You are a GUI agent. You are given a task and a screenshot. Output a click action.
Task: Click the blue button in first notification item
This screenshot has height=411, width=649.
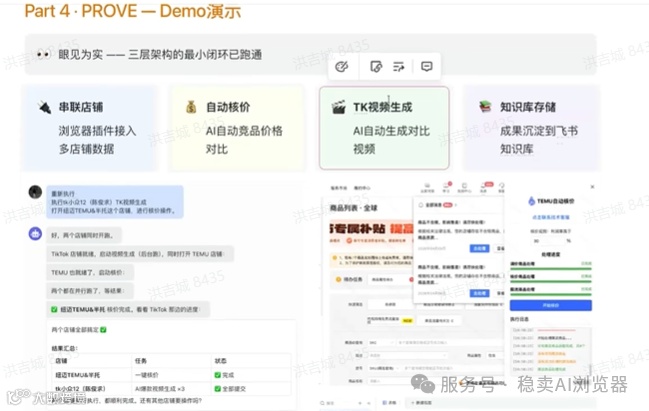click(x=479, y=248)
